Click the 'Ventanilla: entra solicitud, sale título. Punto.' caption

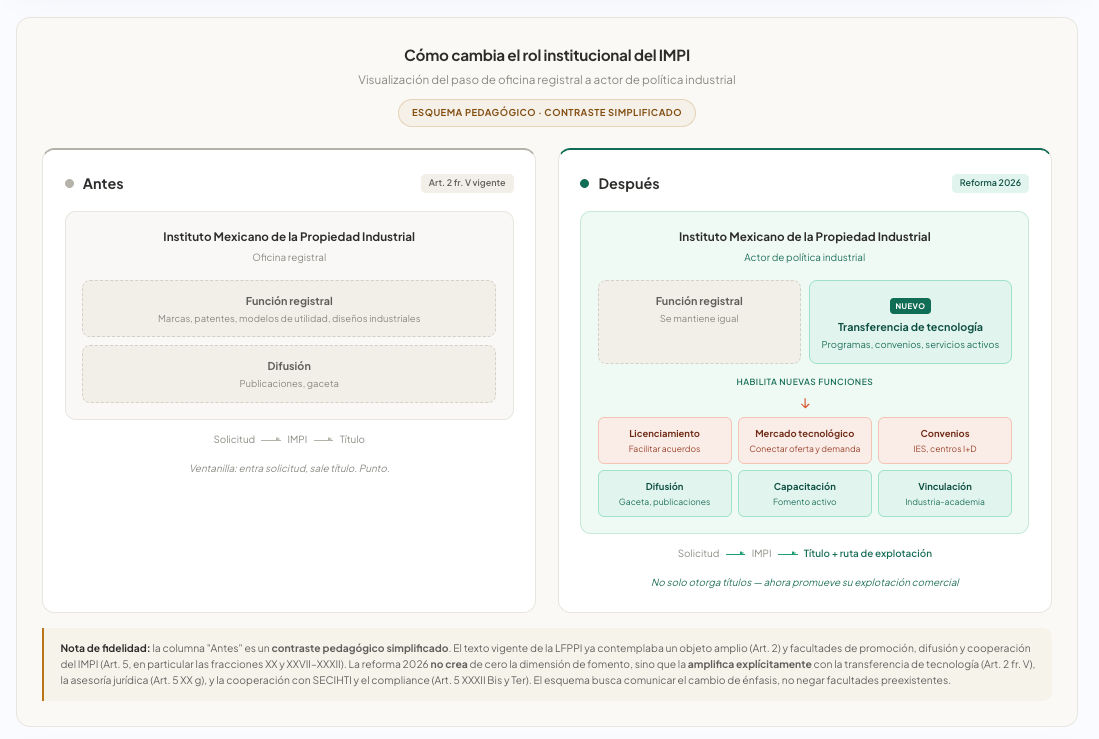point(289,468)
